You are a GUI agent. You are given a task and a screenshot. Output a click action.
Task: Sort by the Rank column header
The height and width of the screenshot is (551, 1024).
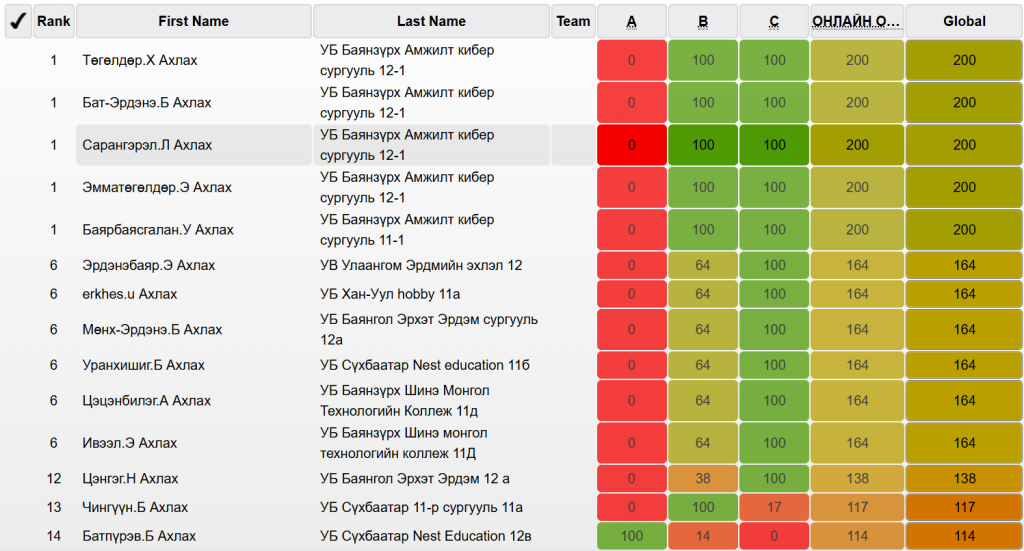pyautogui.click(x=54, y=21)
